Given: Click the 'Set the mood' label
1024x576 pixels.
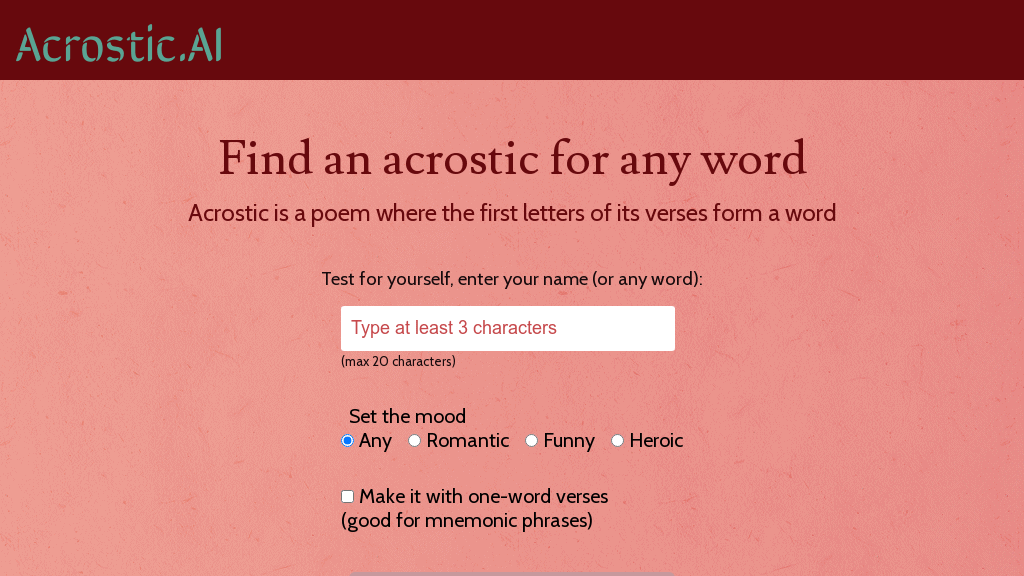Looking at the screenshot, I should (x=407, y=416).
